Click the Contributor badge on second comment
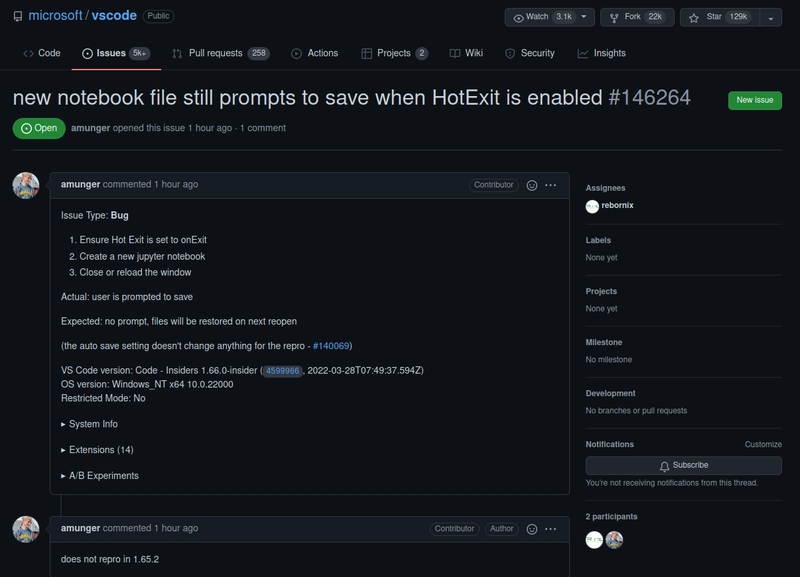The height and width of the screenshot is (577, 800). [454, 529]
